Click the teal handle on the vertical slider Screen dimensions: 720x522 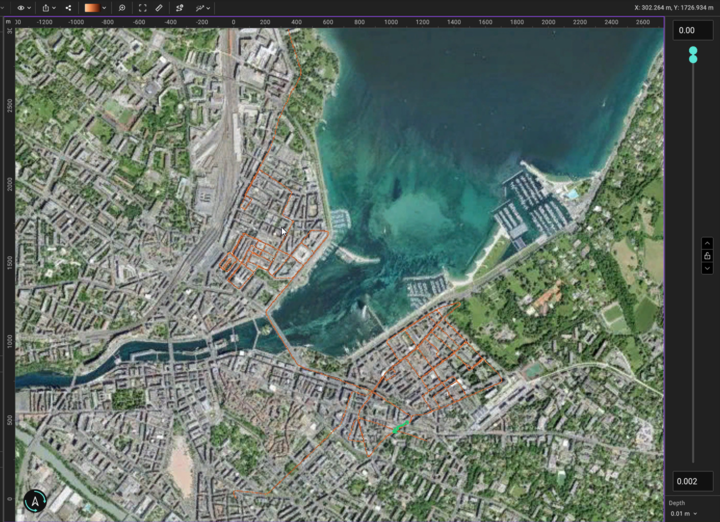tap(693, 55)
